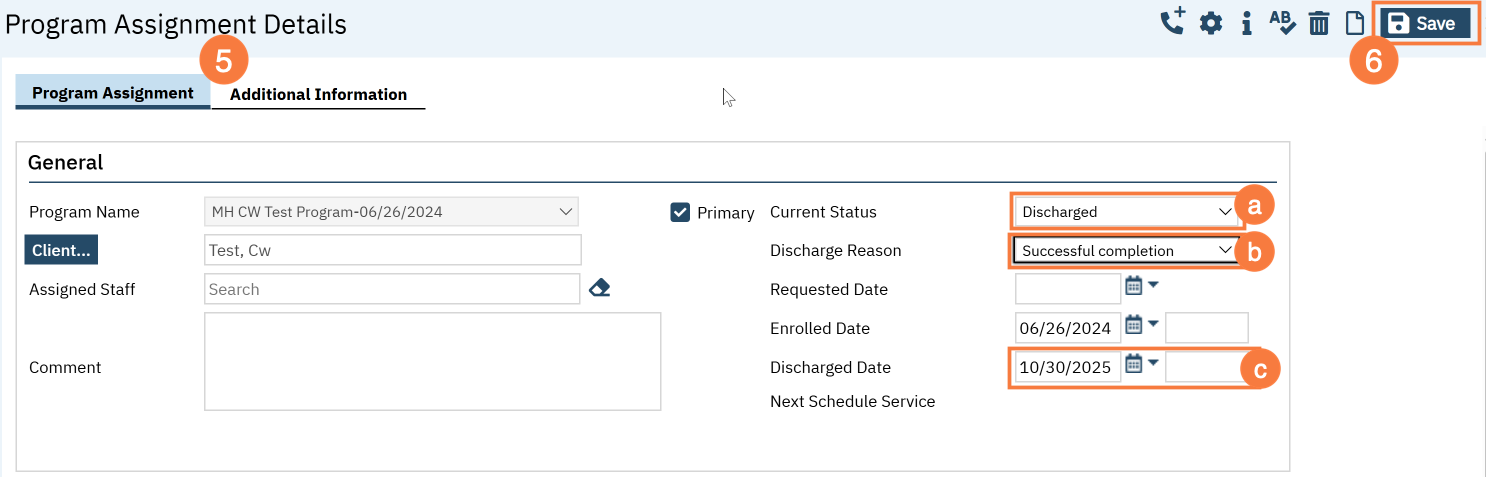Run the spell check icon
The height and width of the screenshot is (477, 1486).
1282,23
